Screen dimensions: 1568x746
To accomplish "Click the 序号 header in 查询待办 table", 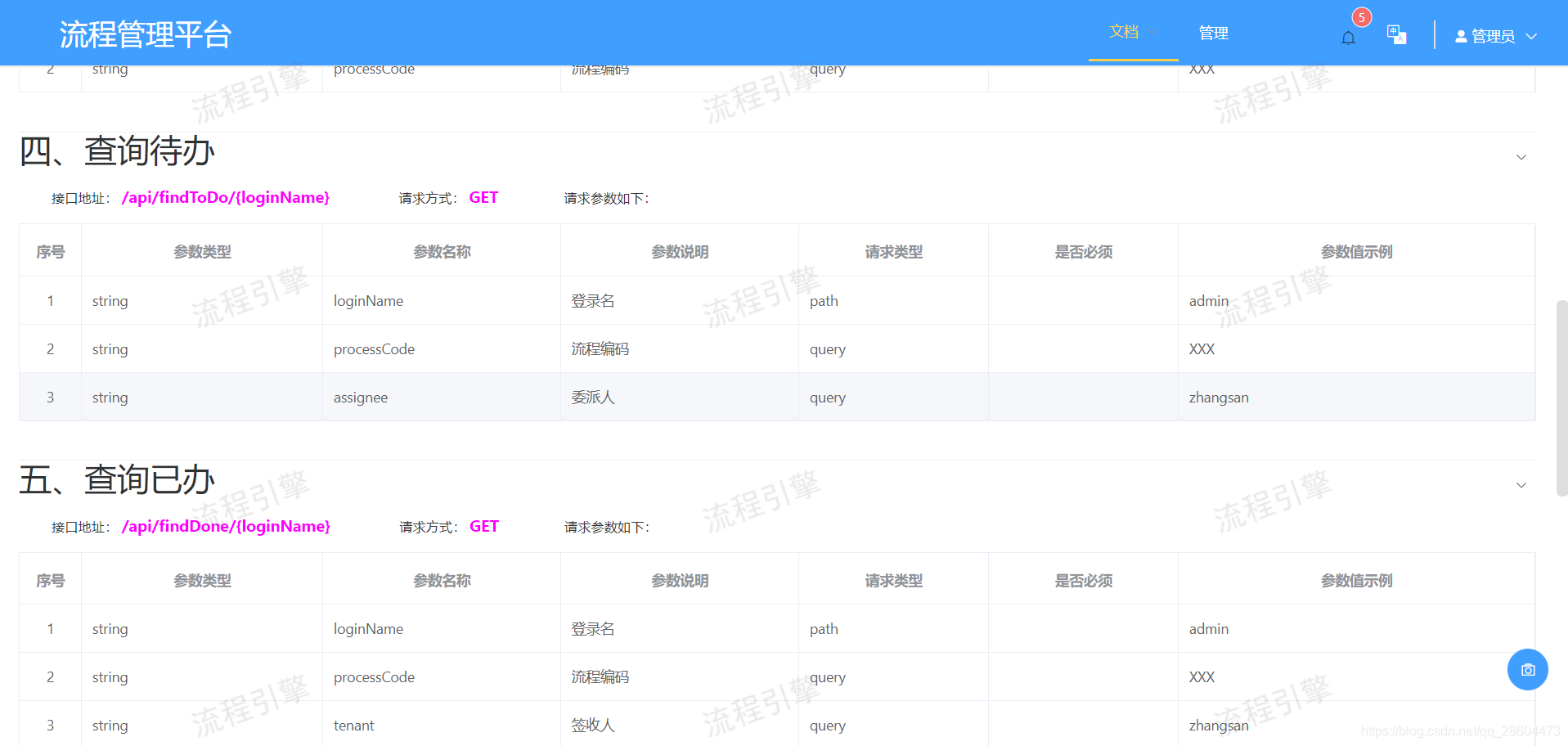I will click(51, 252).
